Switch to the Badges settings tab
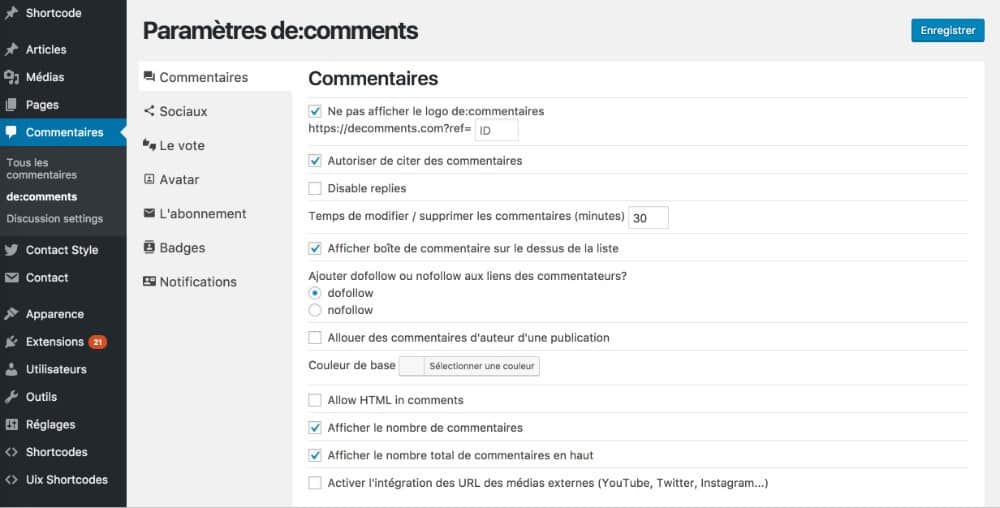Image resolution: width=1000 pixels, height=508 pixels. coord(215,247)
